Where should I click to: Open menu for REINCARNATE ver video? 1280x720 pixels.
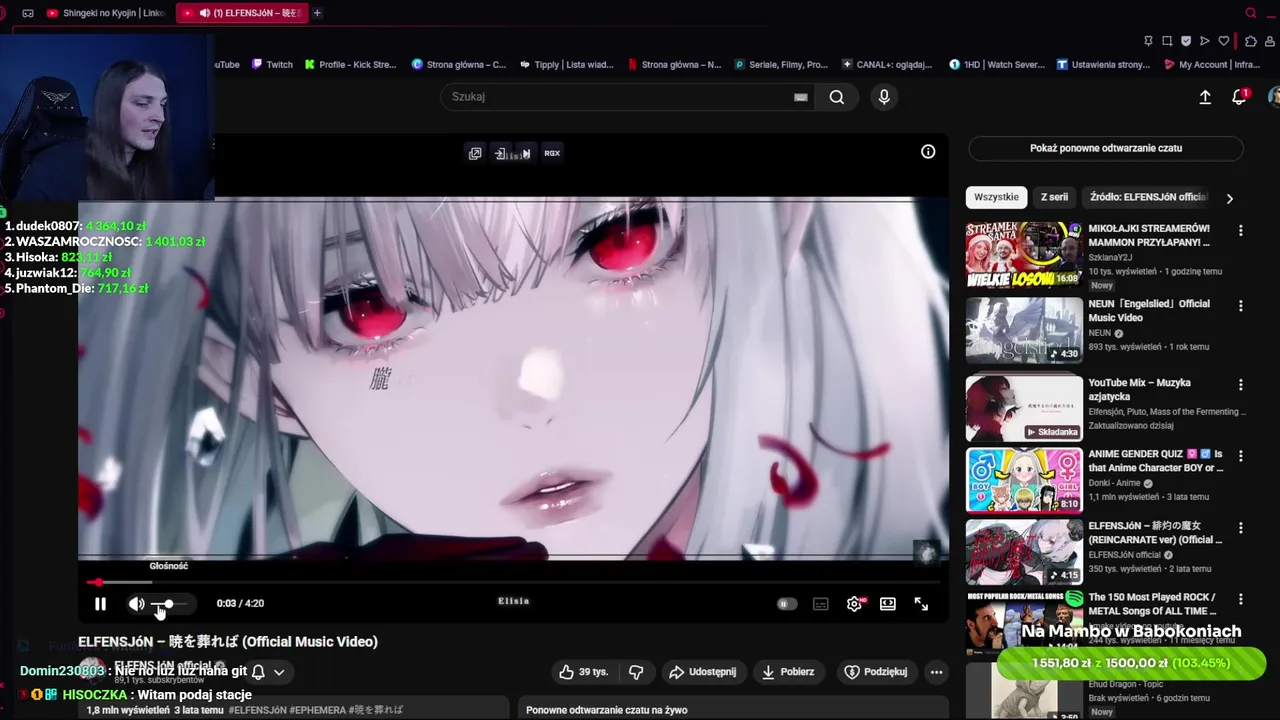[x=1241, y=528]
